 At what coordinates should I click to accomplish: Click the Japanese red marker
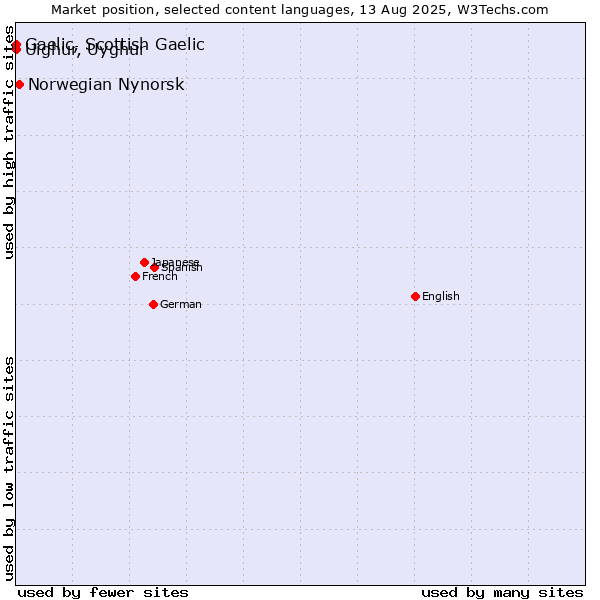coord(144,262)
